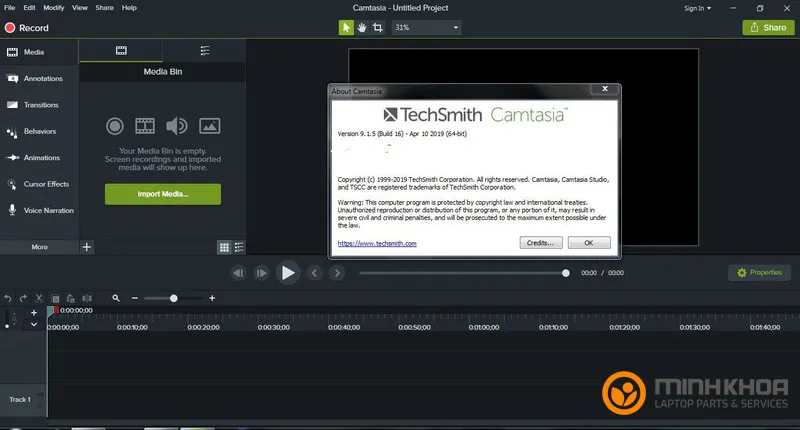Click the timeline zoom slider handle
Image resolution: width=800 pixels, height=430 pixels.
tap(174, 298)
